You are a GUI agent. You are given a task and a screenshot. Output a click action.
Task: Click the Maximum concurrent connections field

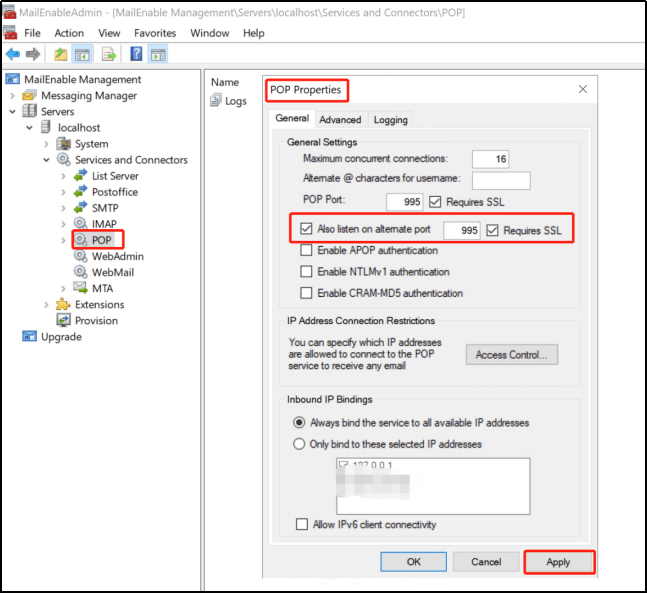(490, 159)
